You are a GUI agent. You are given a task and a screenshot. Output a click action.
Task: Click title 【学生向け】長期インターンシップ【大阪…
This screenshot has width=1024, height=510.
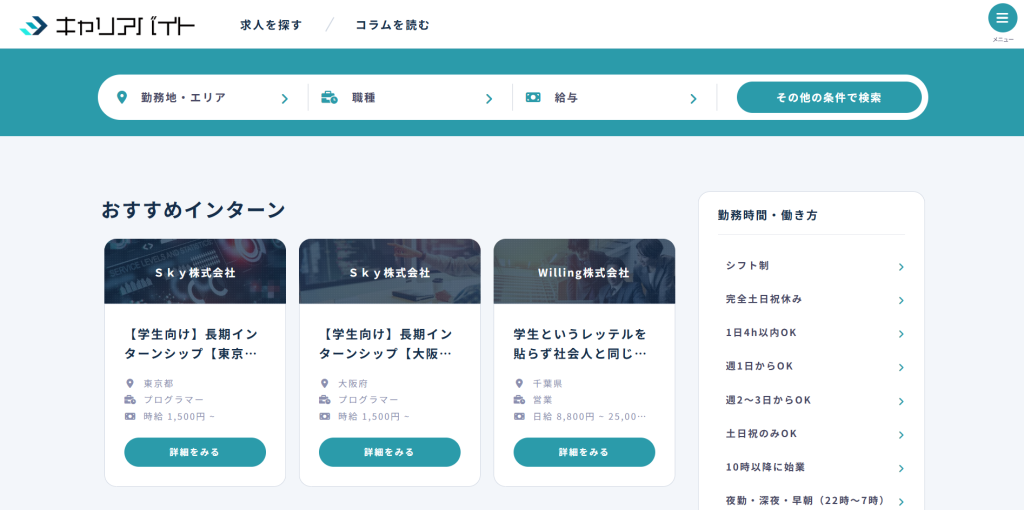385,344
